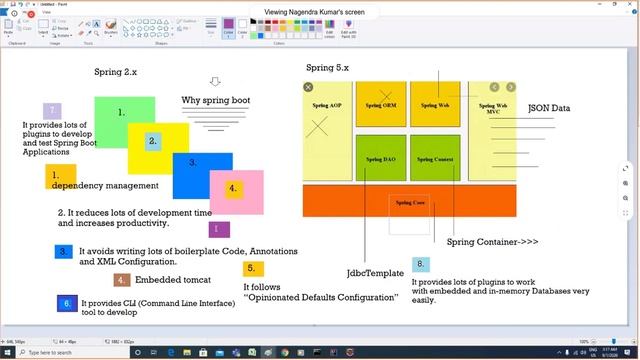Image resolution: width=640 pixels, height=360 pixels.
Task: Click the "Spring Container->>>" label
Action: 492,242
